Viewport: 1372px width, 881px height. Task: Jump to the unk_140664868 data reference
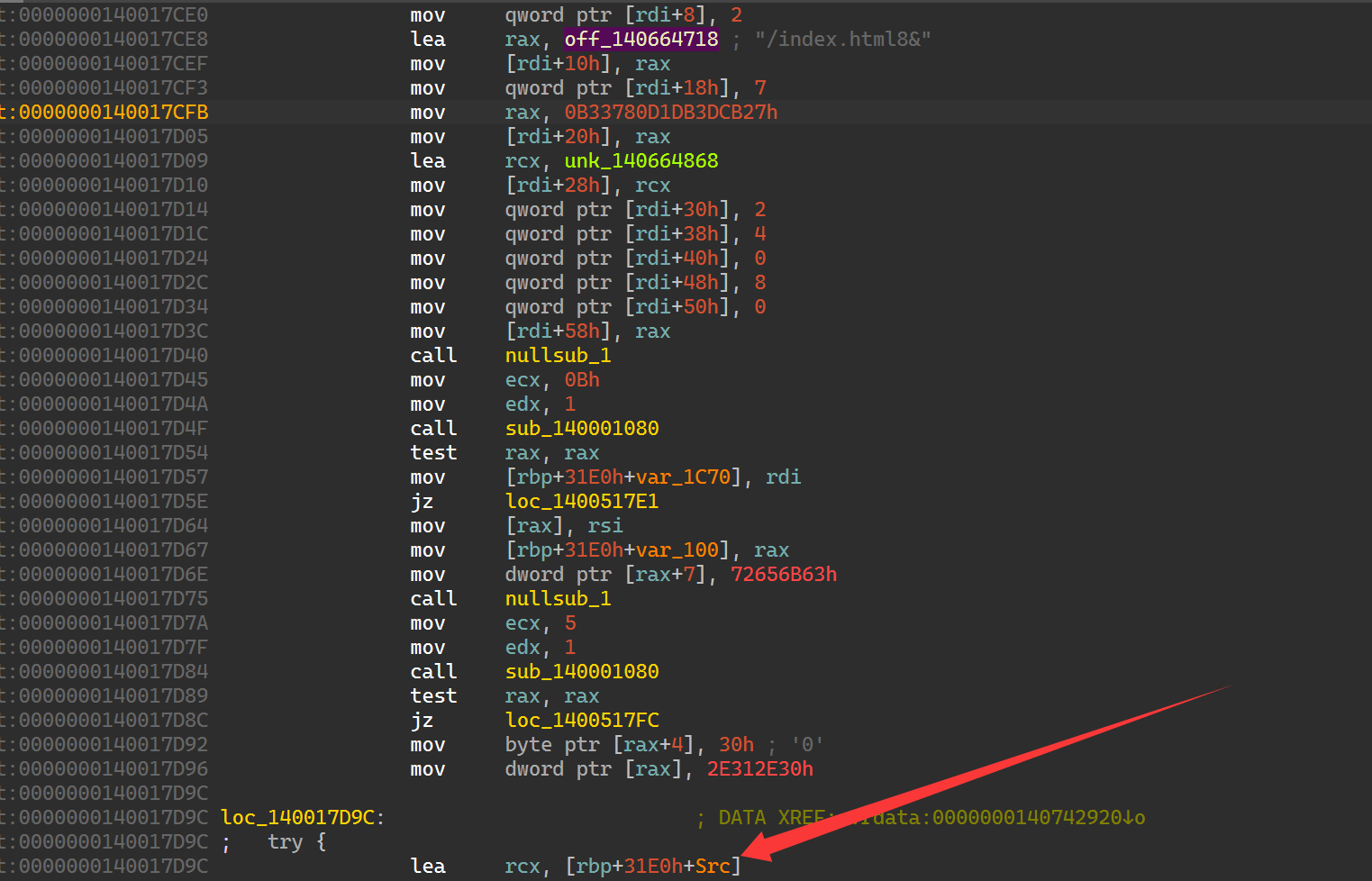pyautogui.click(x=641, y=161)
